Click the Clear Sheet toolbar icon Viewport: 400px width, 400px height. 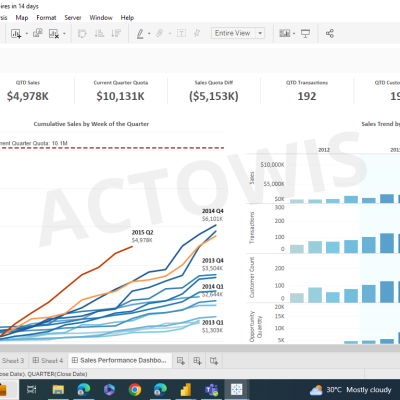54,33
